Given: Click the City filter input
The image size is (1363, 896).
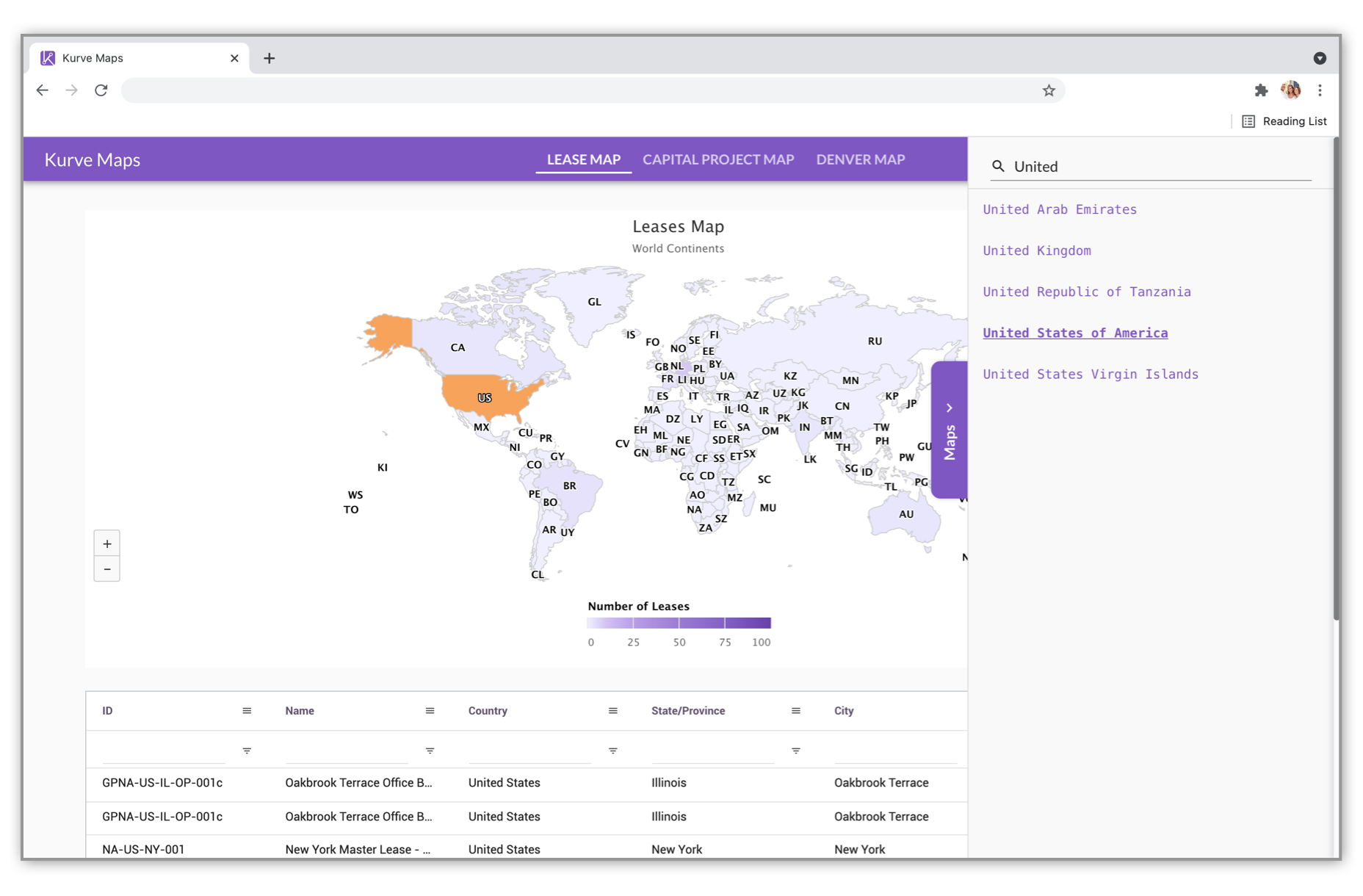Looking at the screenshot, I should click(x=895, y=751).
